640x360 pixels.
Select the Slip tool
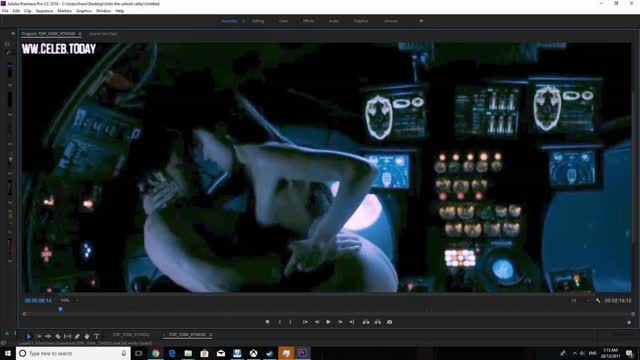tap(67, 336)
